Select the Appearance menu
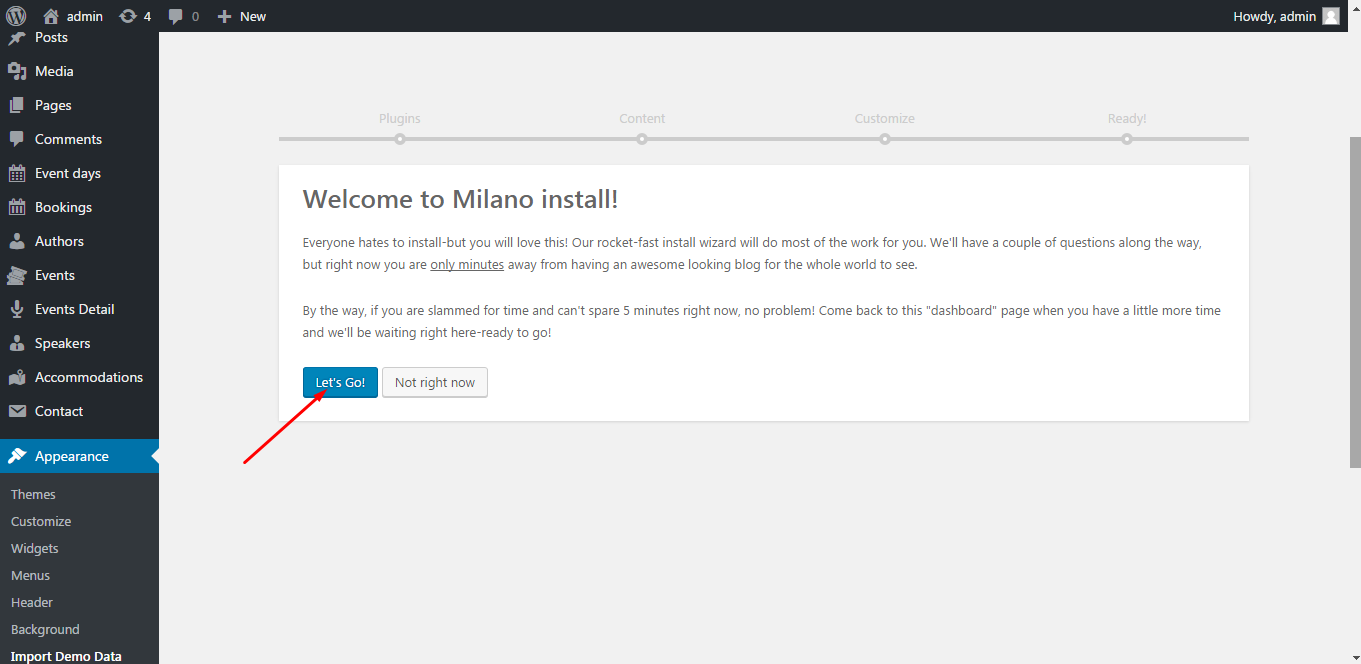Screen dimensions: 1361x664 coord(79,456)
